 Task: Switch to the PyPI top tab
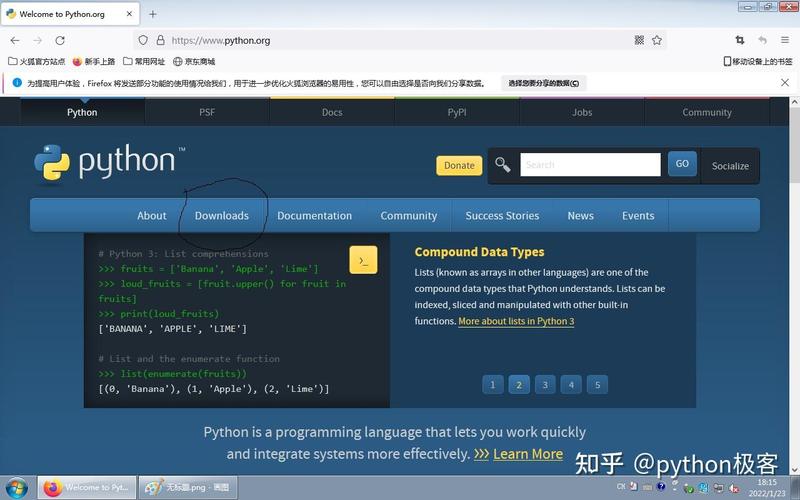[x=457, y=112]
